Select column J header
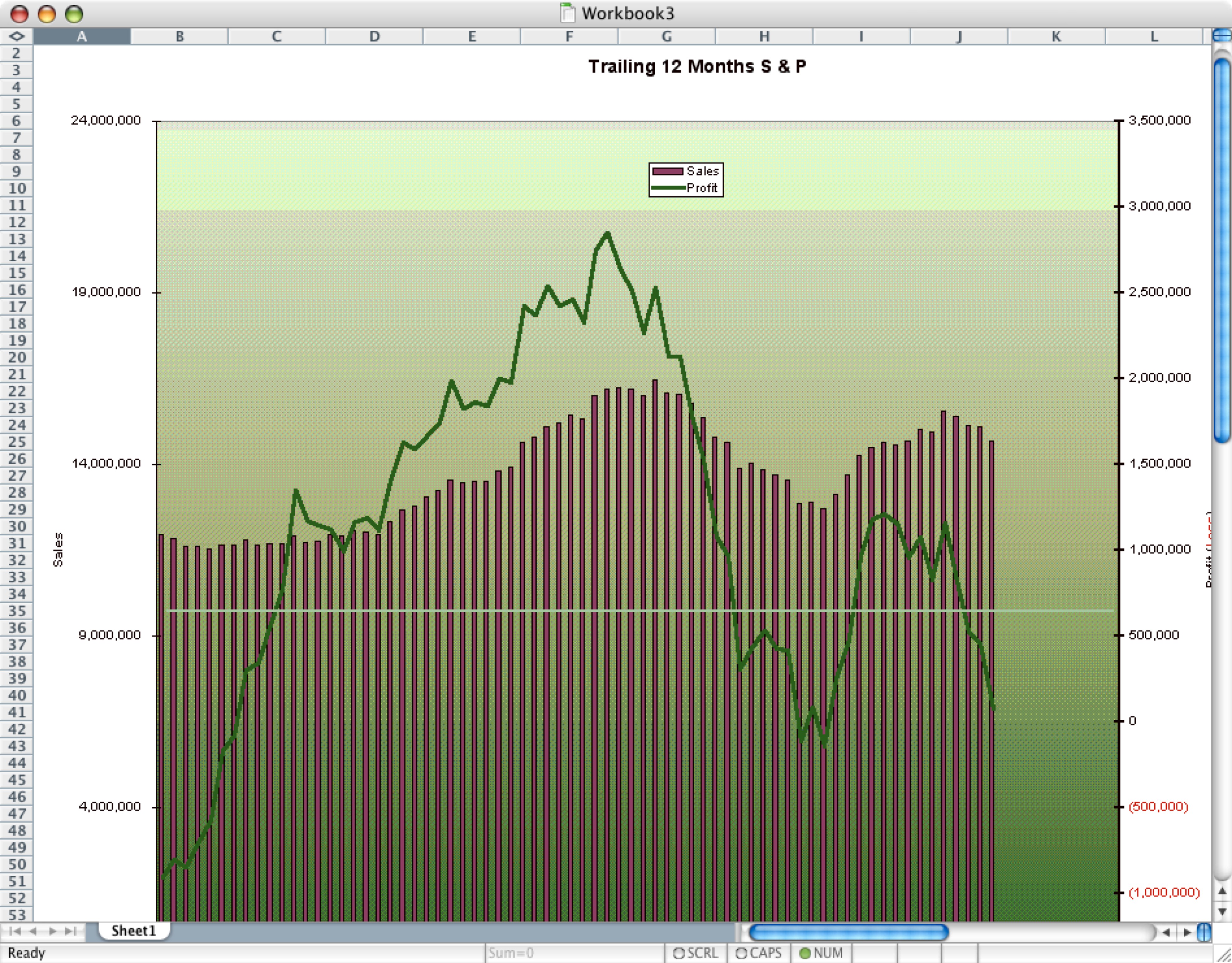Image resolution: width=1232 pixels, height=963 pixels. [959, 36]
